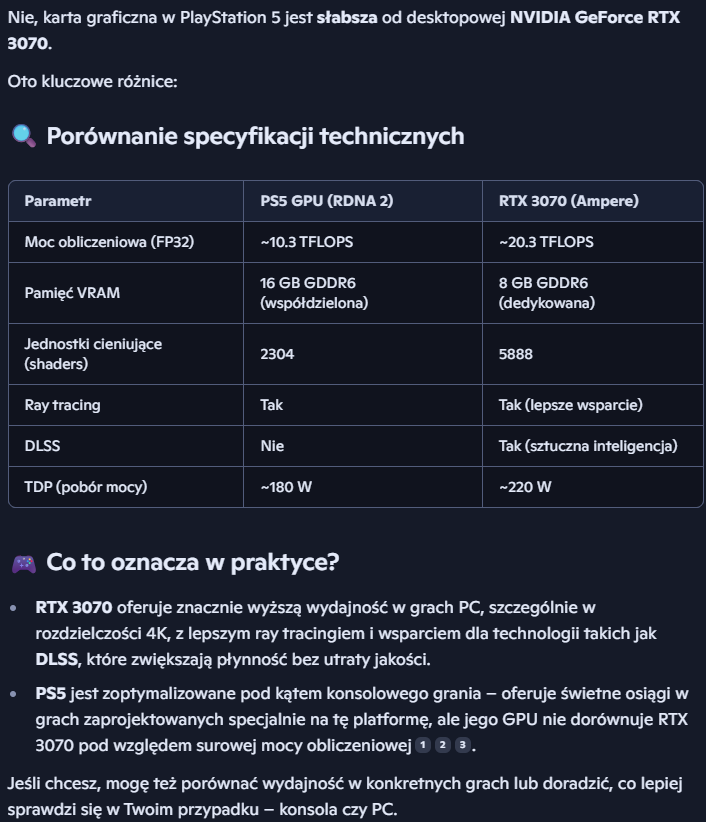The width and height of the screenshot is (706, 822).
Task: Open citation badge number 2
Action: (x=442, y=745)
